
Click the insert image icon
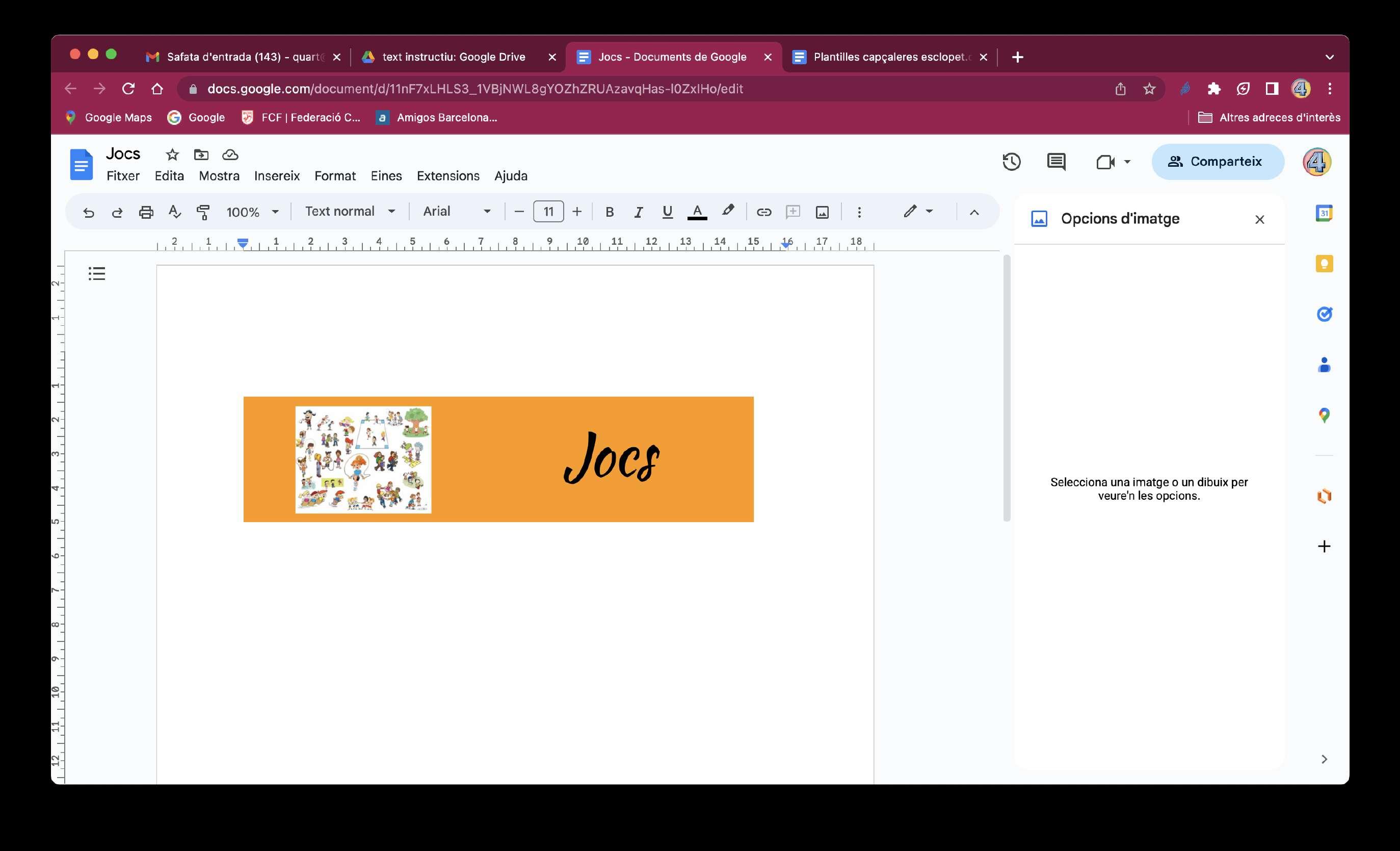click(822, 212)
